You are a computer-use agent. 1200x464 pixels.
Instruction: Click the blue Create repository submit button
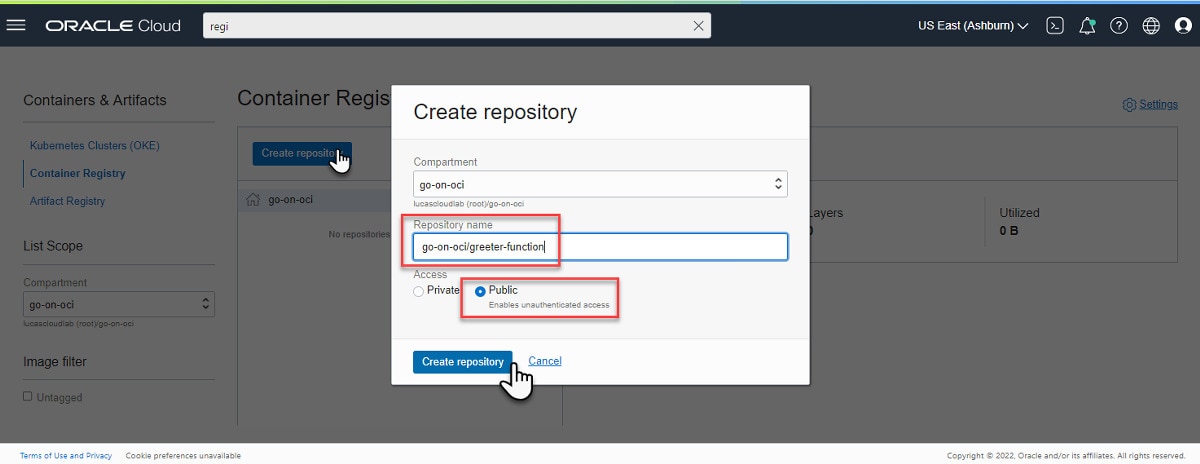coord(462,362)
